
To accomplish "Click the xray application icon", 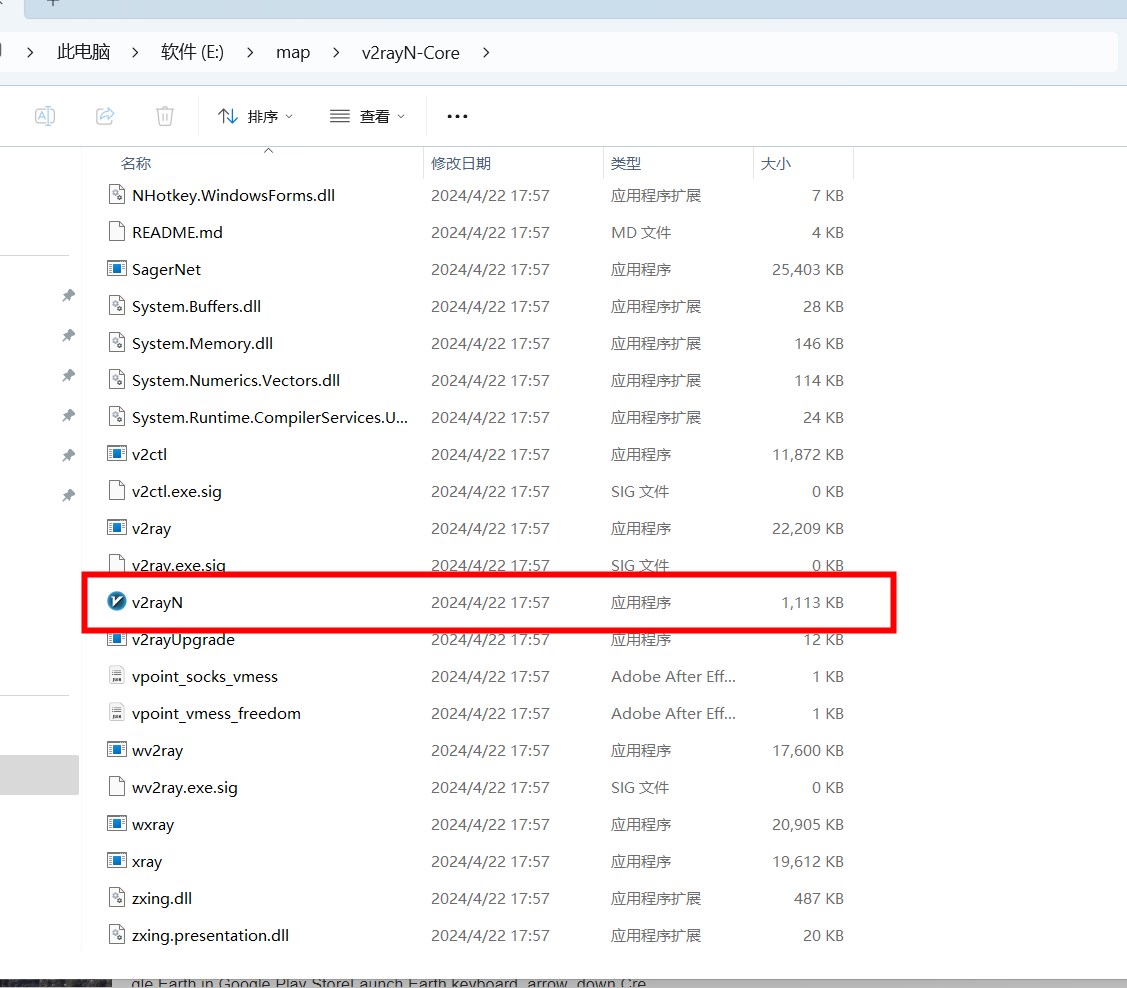I will 117,861.
